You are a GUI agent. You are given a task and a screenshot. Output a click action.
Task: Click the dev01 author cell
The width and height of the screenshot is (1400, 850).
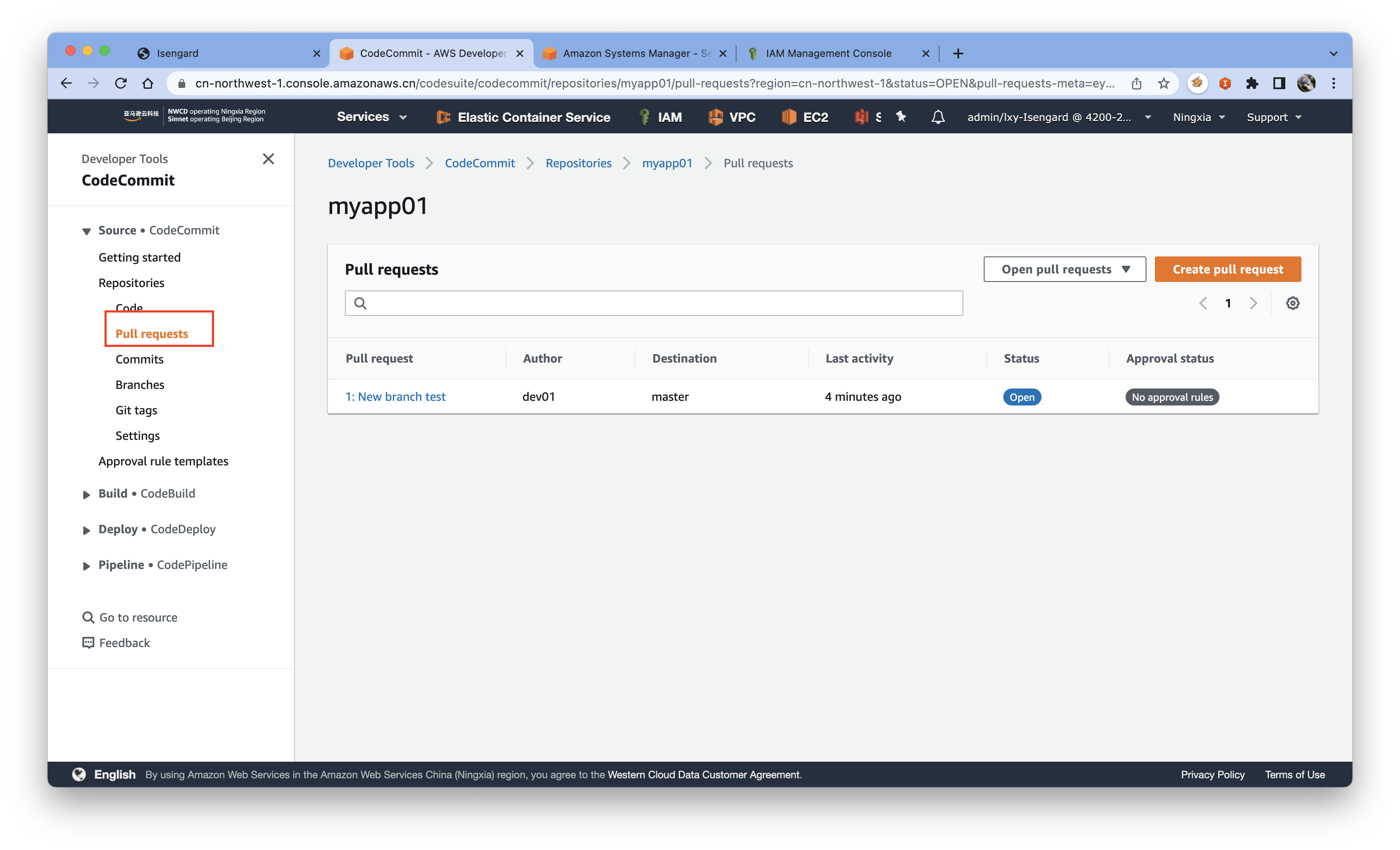pyautogui.click(x=538, y=396)
